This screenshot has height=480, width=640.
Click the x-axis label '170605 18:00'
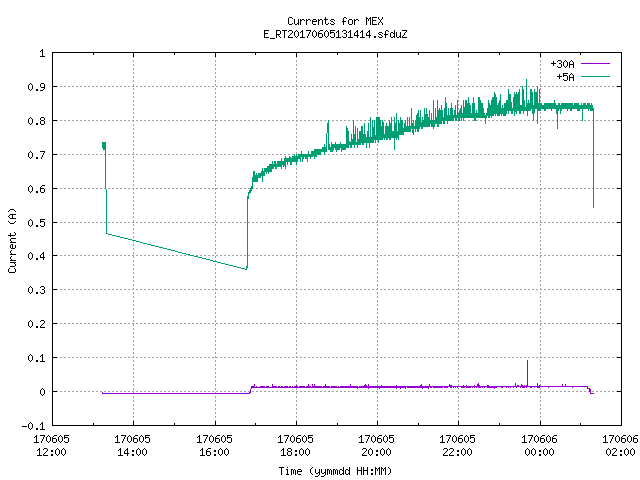click(296, 446)
